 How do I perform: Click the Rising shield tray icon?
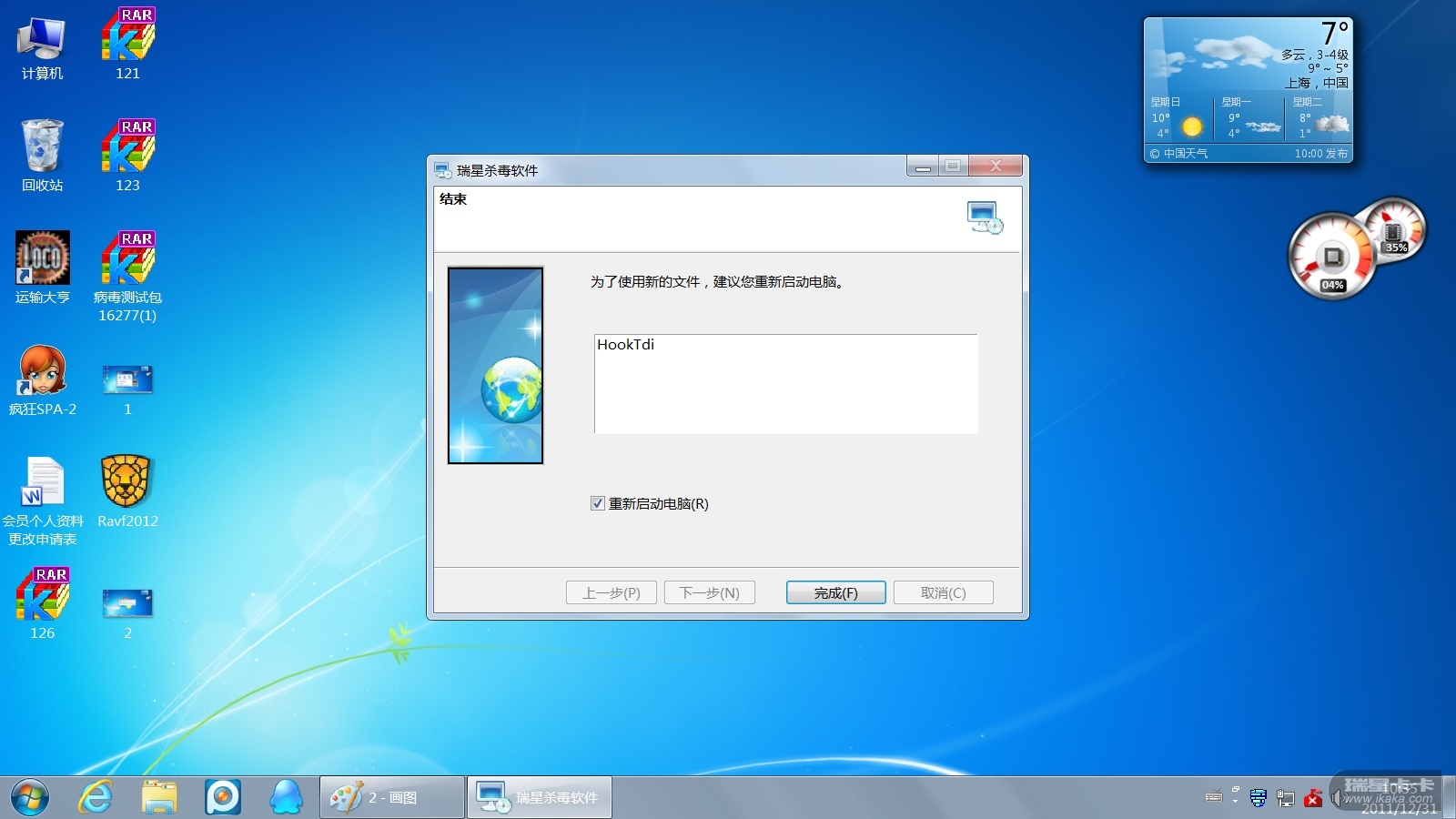tap(1259, 798)
